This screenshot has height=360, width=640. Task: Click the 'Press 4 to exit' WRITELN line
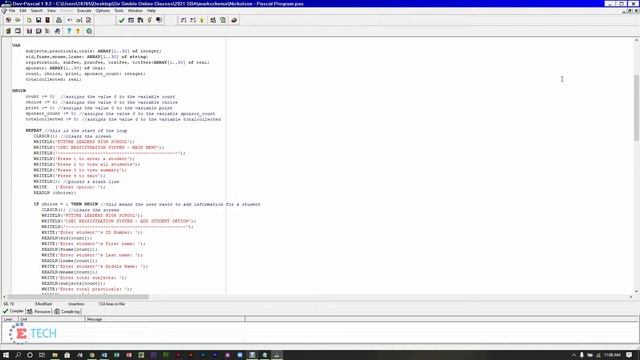pos(69,176)
